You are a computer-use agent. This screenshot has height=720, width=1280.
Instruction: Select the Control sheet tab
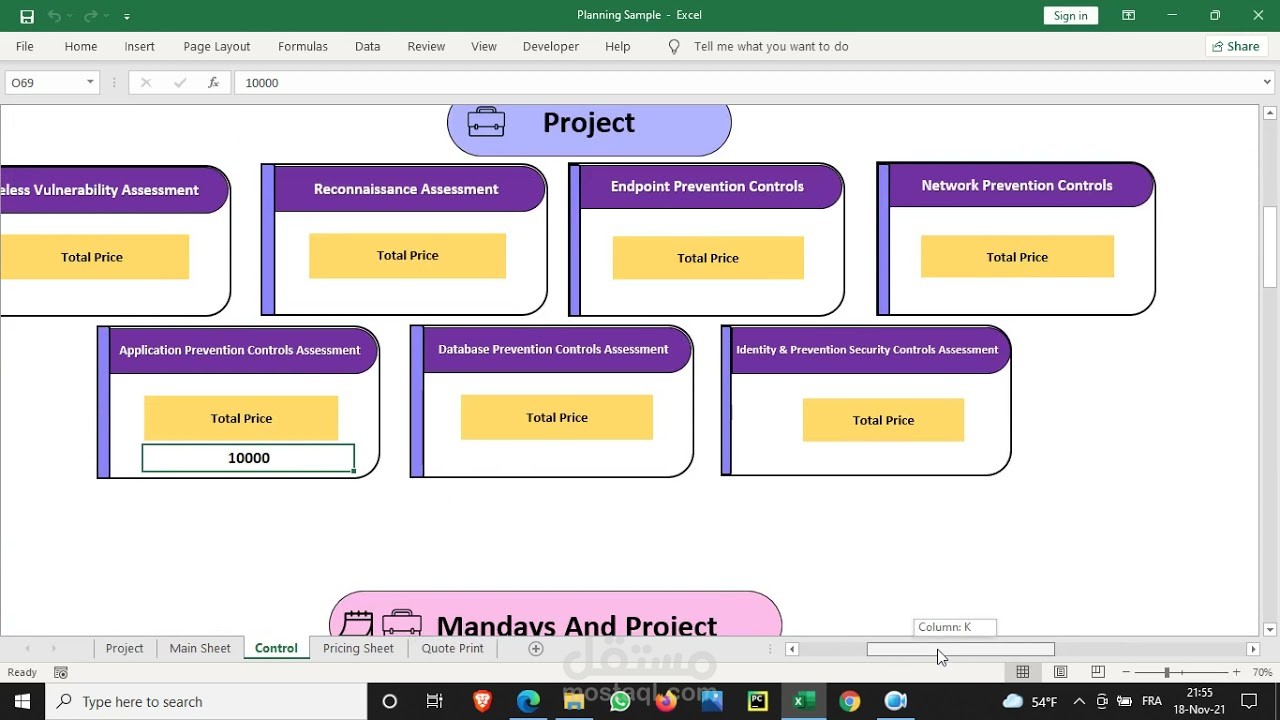point(276,648)
